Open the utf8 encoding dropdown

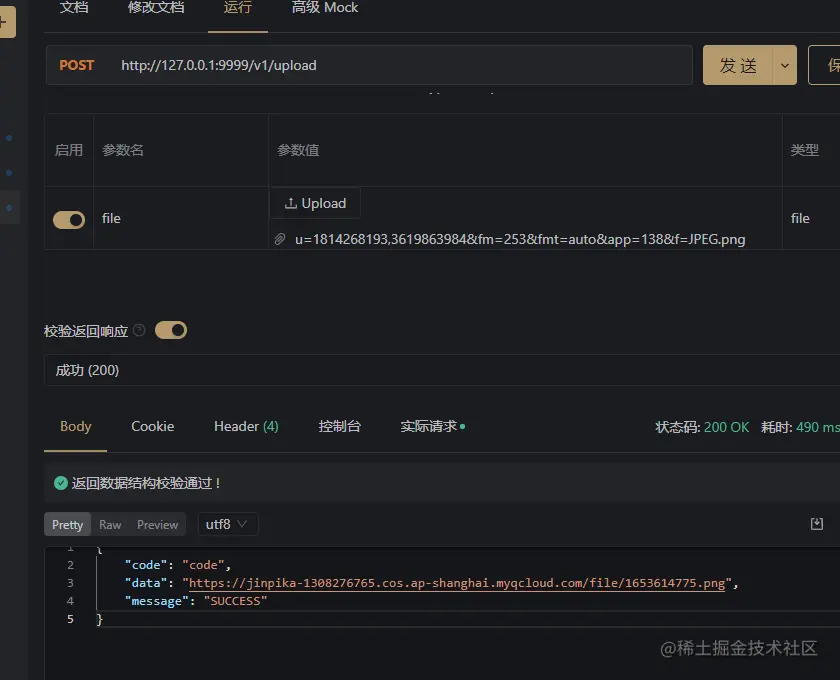[228, 524]
